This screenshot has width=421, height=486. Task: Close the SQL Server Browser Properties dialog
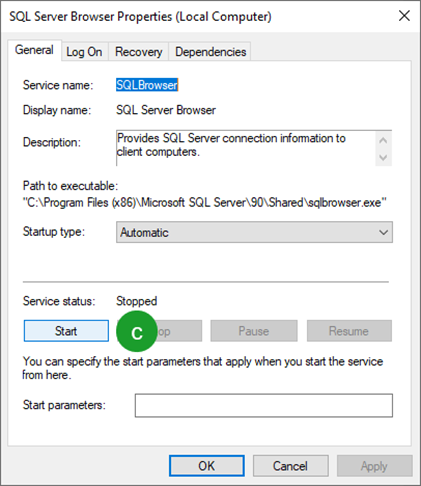click(x=404, y=16)
